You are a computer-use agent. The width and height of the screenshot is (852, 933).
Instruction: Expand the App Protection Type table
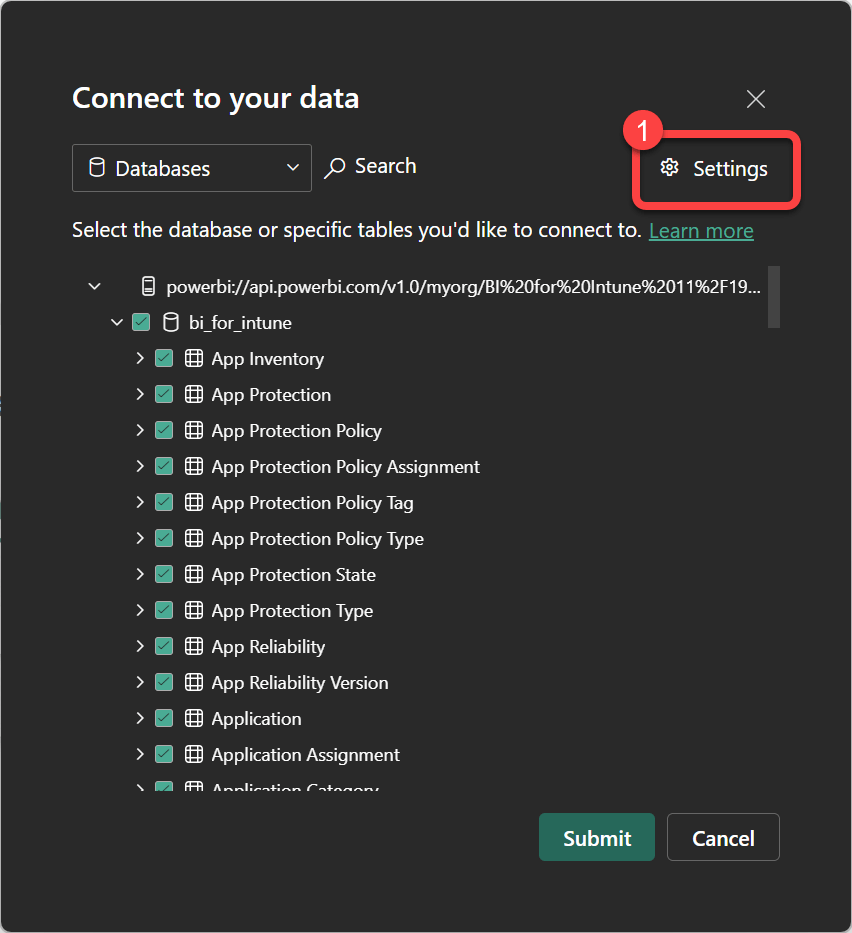pyautogui.click(x=140, y=610)
